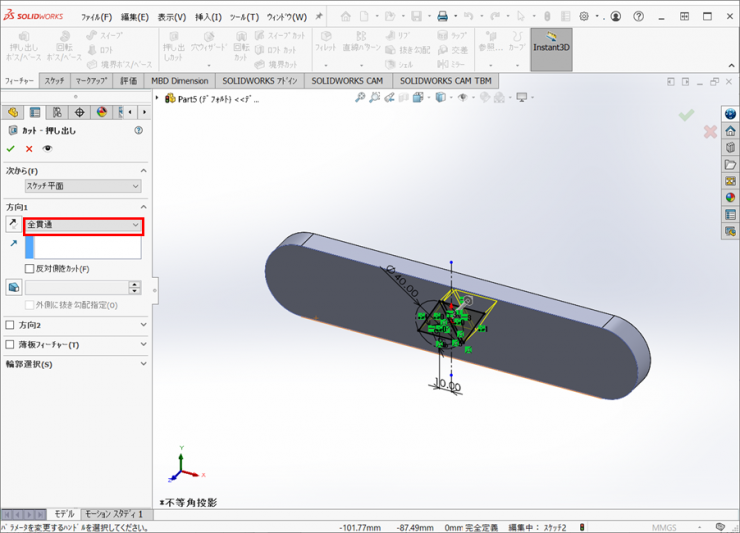Expand the 輪郭選択 section

coord(142,364)
